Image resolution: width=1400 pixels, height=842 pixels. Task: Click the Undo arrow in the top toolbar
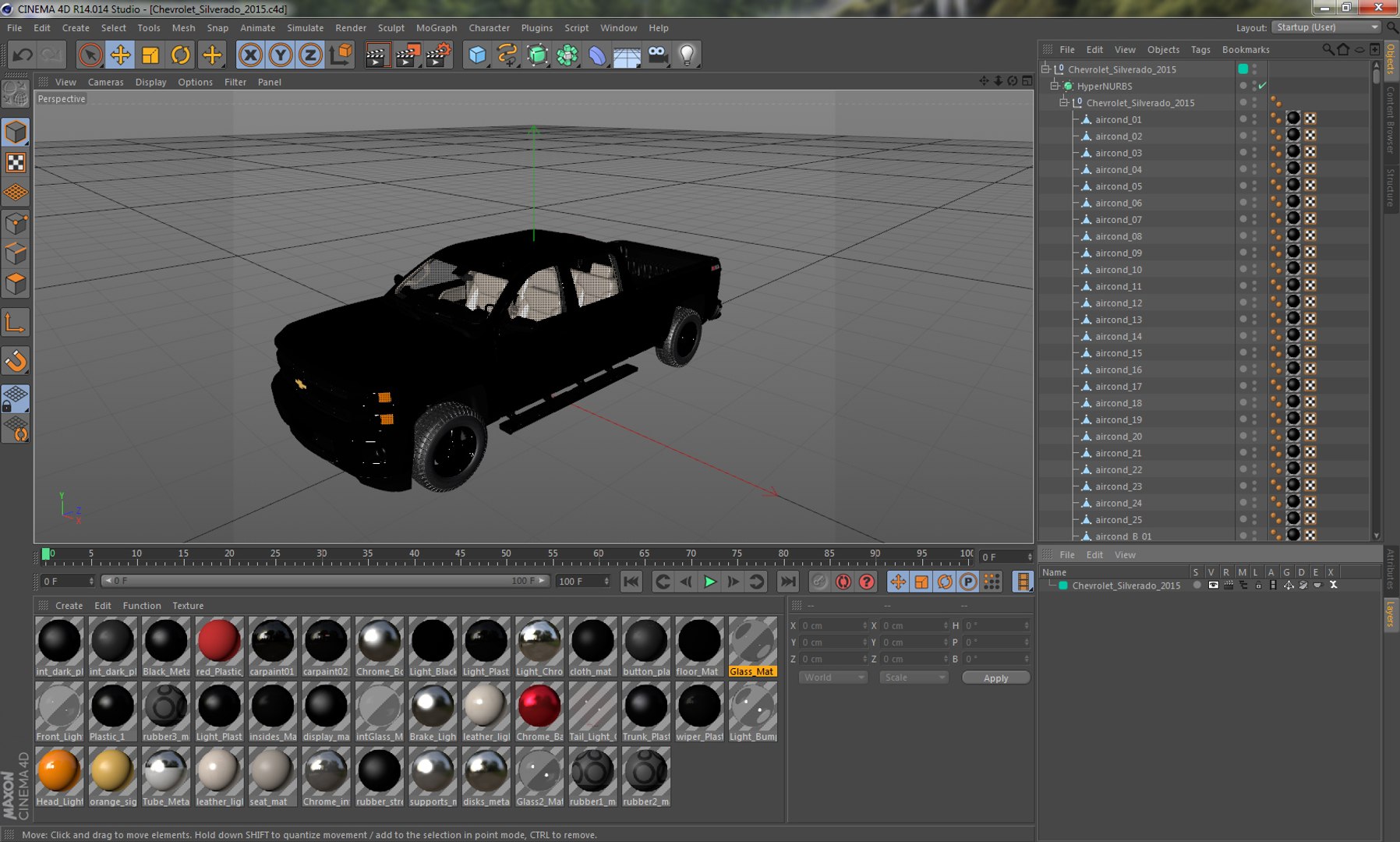point(23,55)
